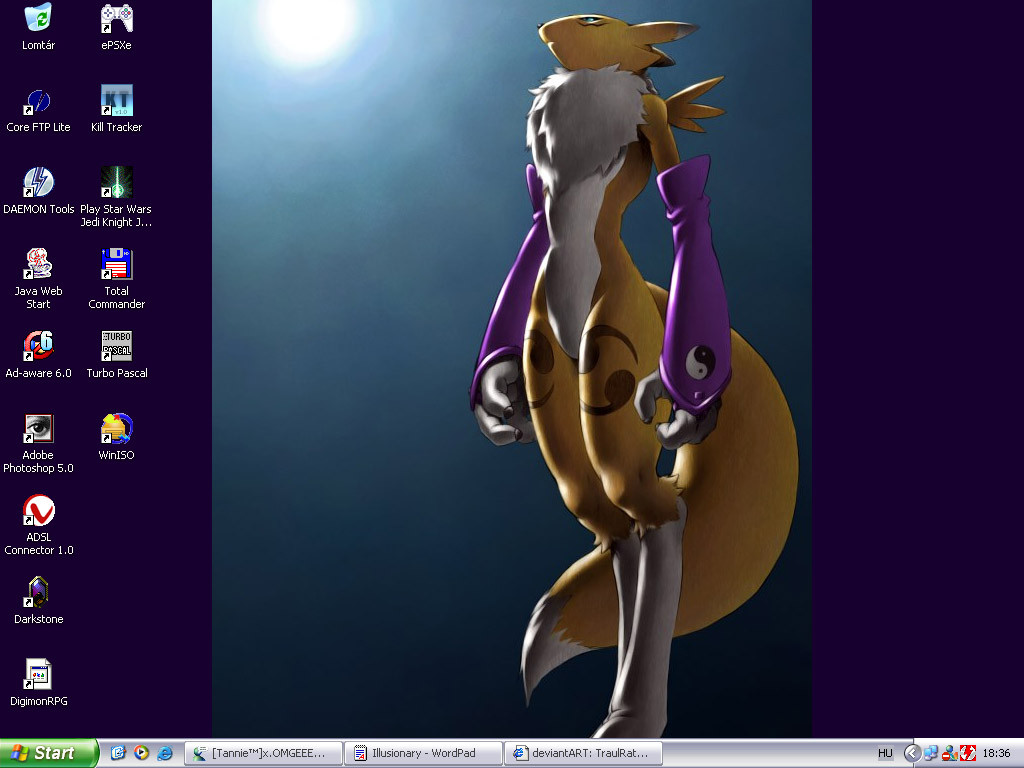Image resolution: width=1024 pixels, height=768 pixels.
Task: Click Play Star Wars Jedi Knight shortcut
Action: pyautogui.click(x=116, y=197)
